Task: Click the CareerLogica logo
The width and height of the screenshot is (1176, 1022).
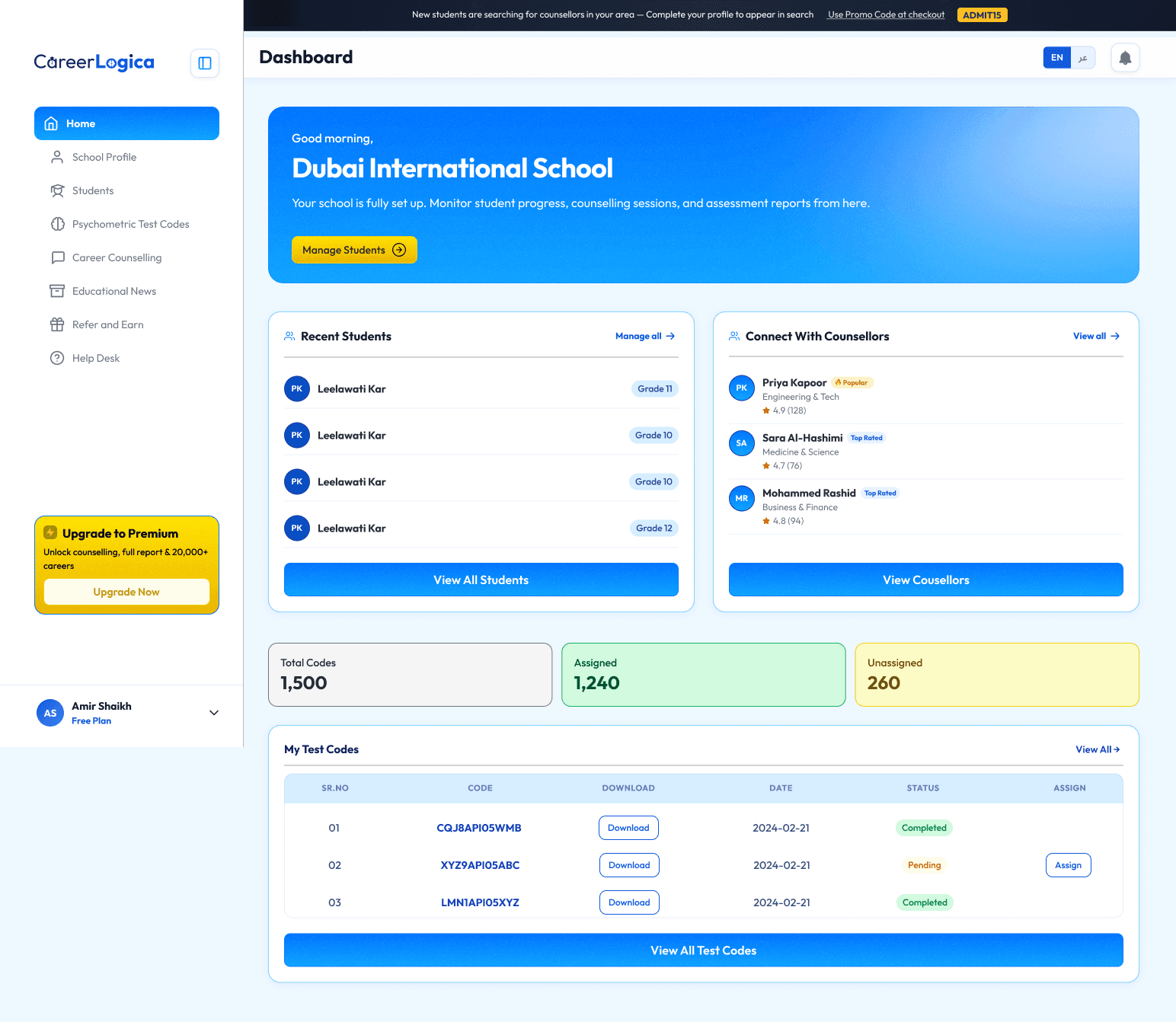Action: click(x=94, y=62)
